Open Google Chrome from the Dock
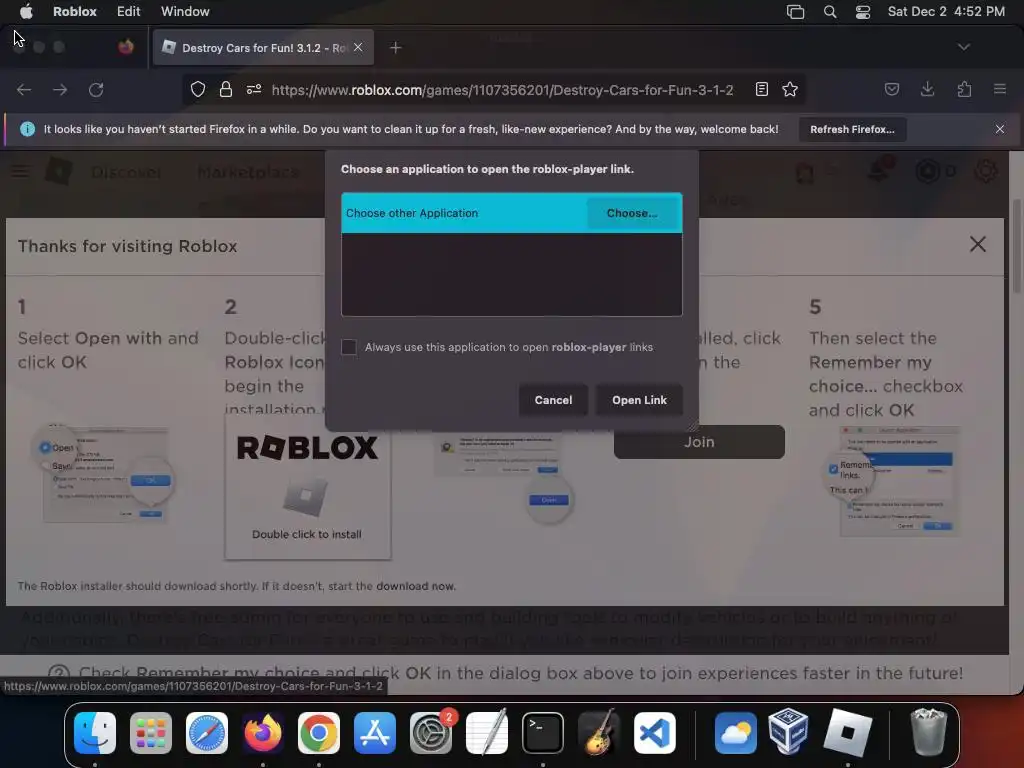 [319, 733]
